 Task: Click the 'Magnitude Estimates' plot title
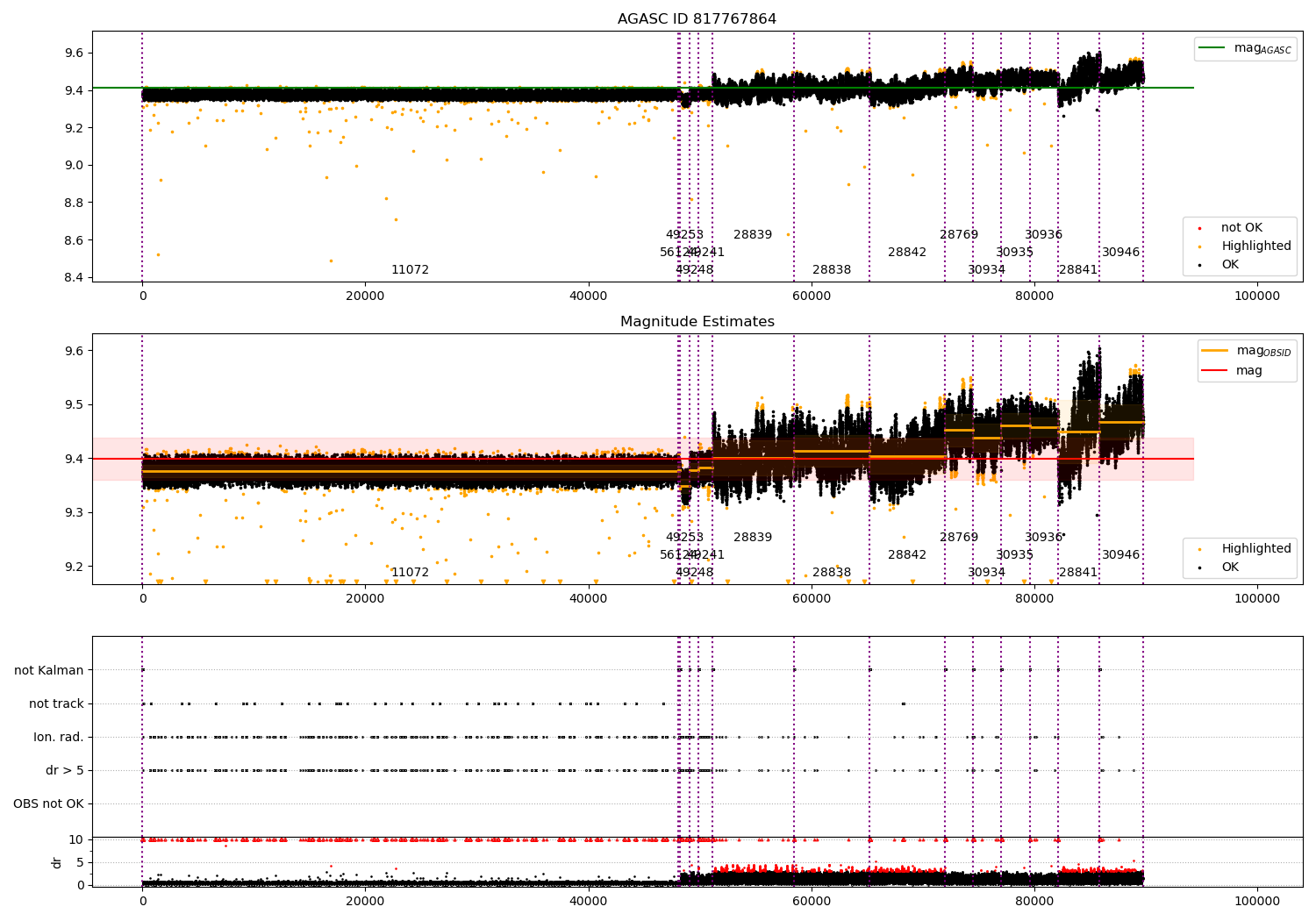(697, 322)
